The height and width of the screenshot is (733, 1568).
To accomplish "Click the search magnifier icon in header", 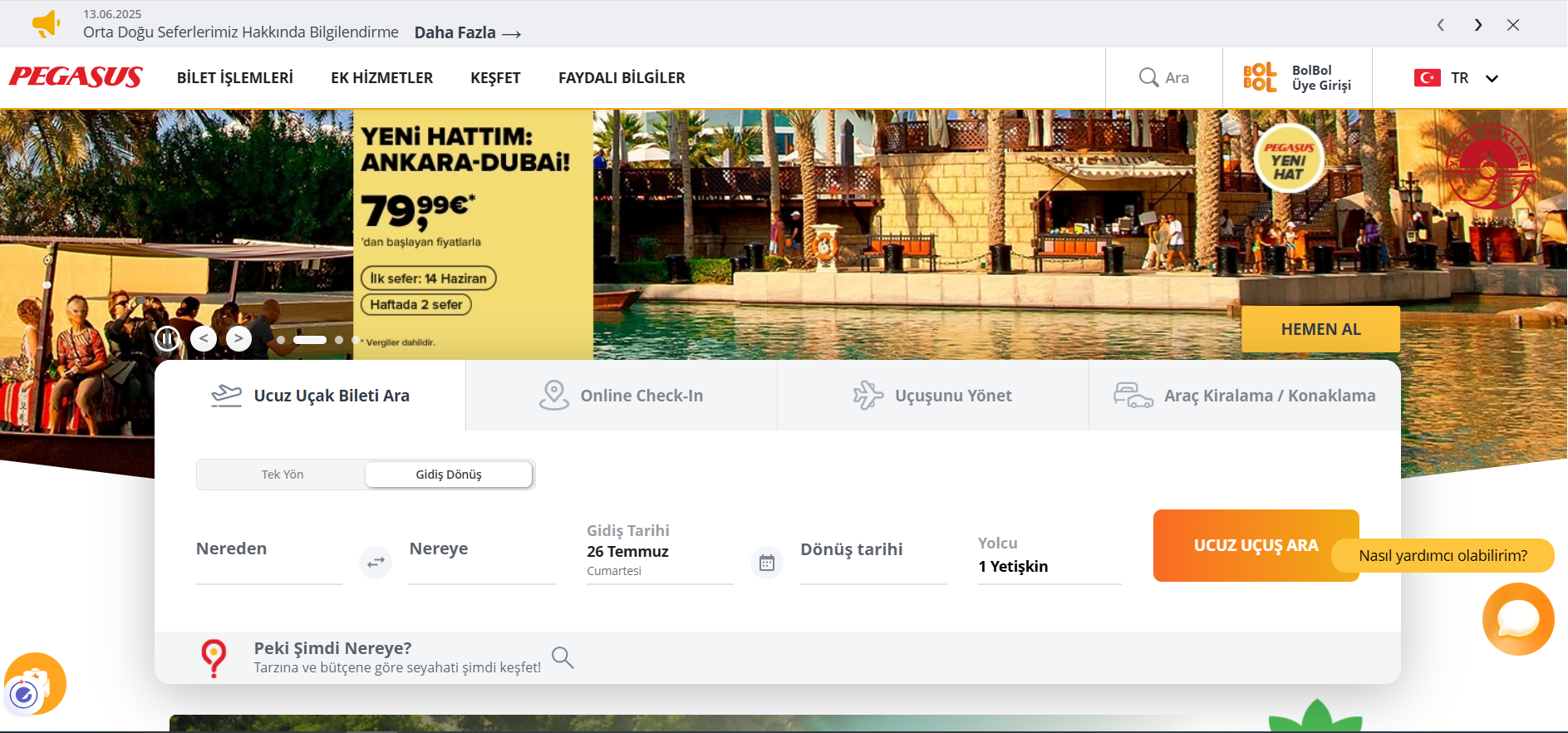I will coord(1148,77).
